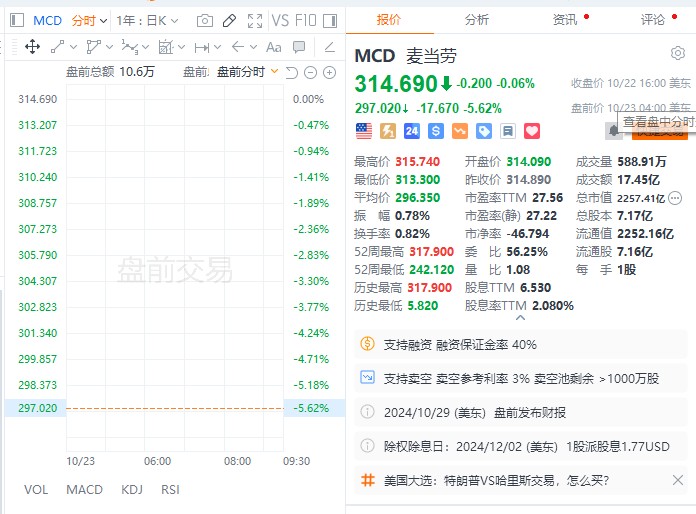Expand the line tool options arrow
The image size is (696, 514).
[x=74, y=47]
